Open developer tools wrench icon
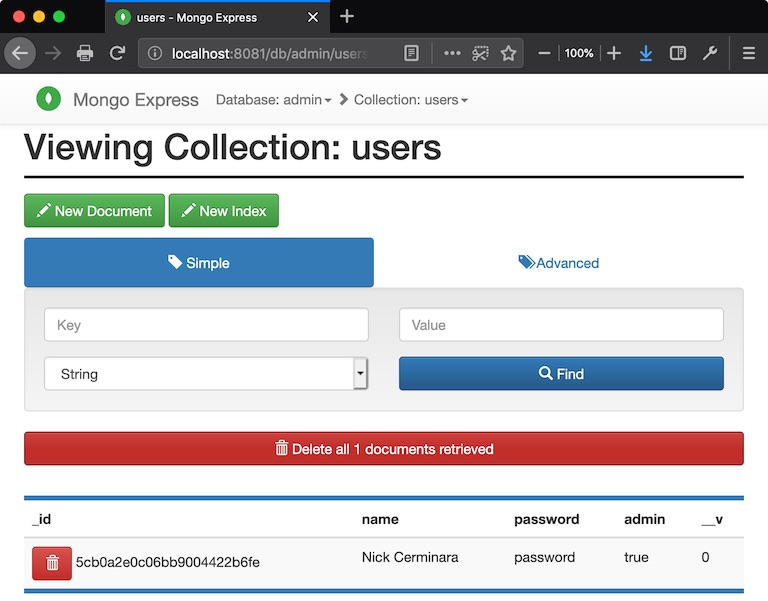The width and height of the screenshot is (768, 601). pos(710,53)
